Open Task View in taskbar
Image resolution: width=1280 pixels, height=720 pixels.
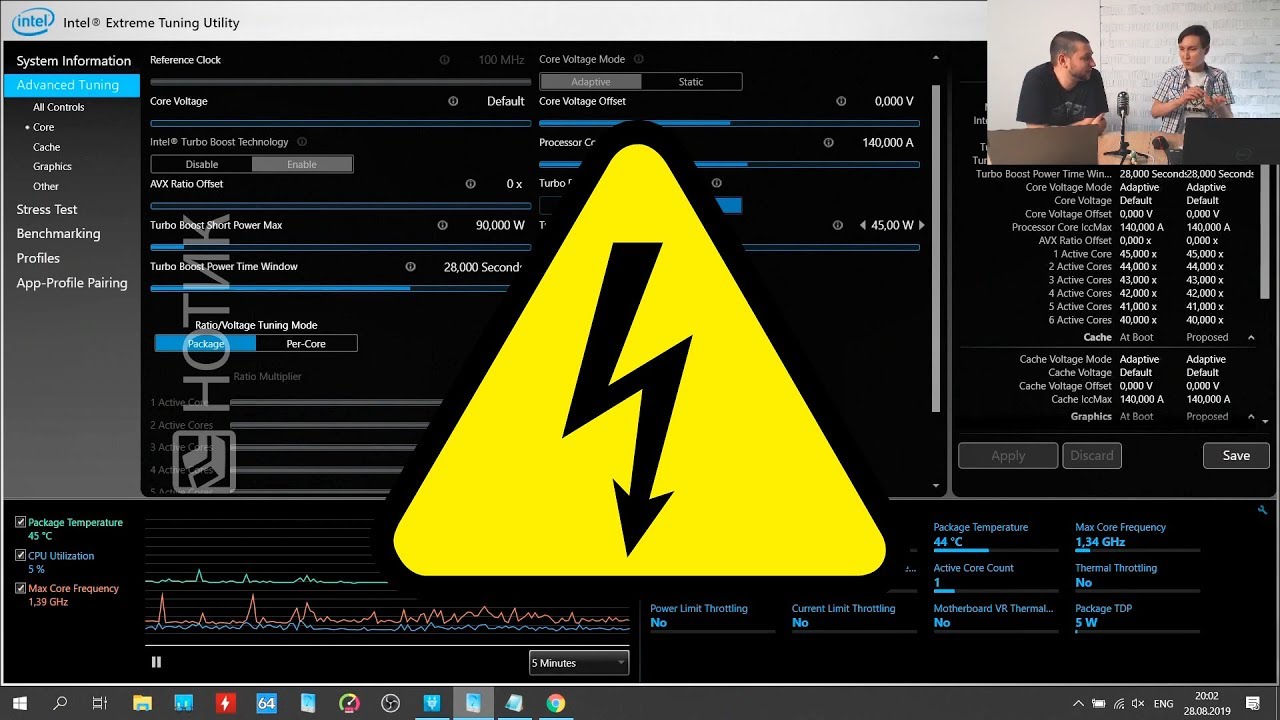(x=99, y=703)
